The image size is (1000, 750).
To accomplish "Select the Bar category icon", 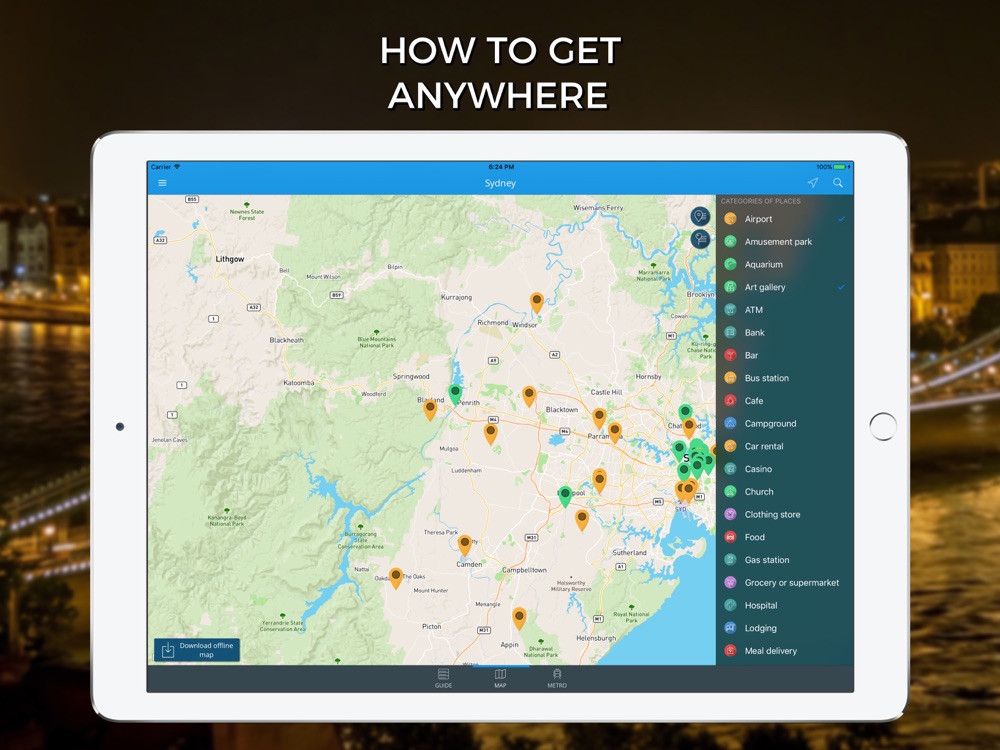I will pyautogui.click(x=731, y=355).
